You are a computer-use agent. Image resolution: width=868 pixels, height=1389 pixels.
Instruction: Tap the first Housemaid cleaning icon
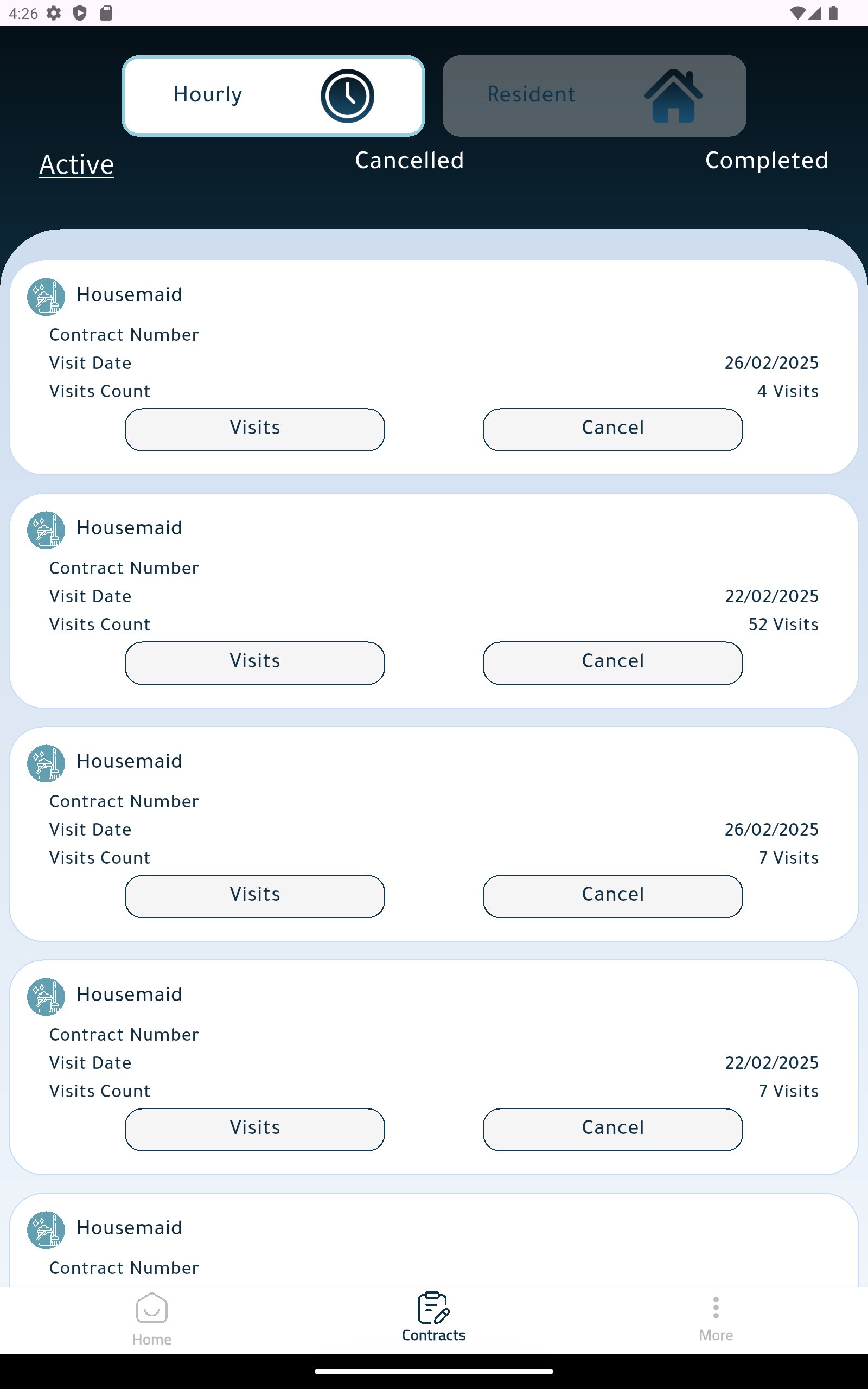point(46,297)
